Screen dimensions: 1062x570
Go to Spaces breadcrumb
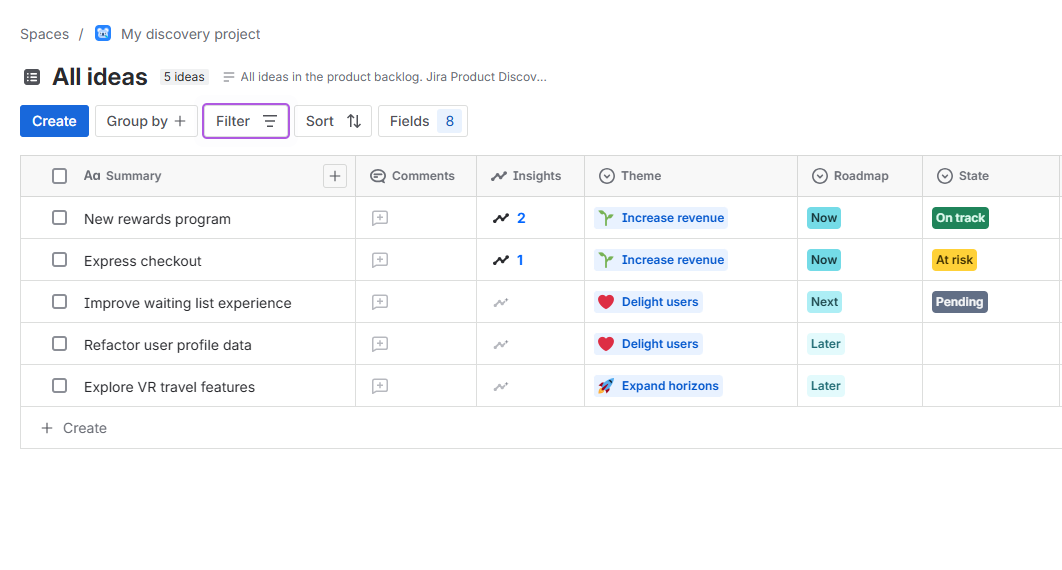[x=45, y=34]
